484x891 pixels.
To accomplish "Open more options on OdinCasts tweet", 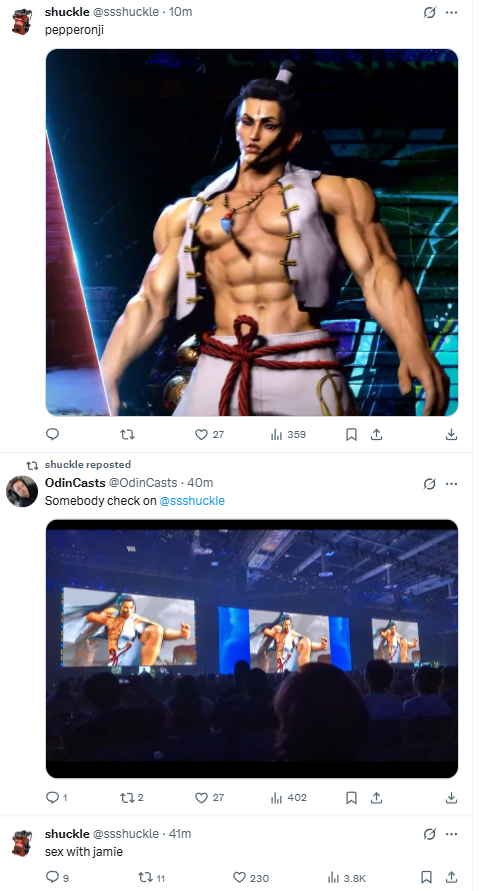I will coord(452,484).
